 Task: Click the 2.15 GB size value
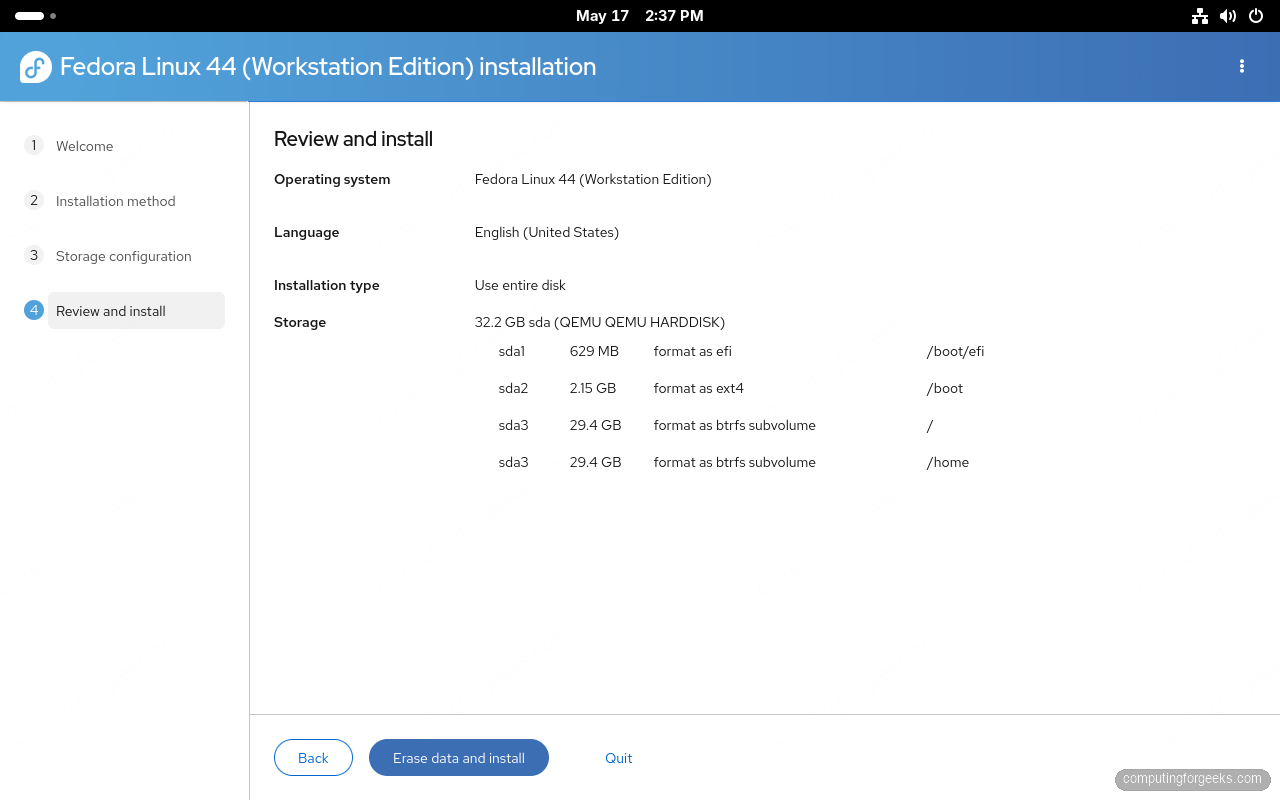[x=593, y=388]
